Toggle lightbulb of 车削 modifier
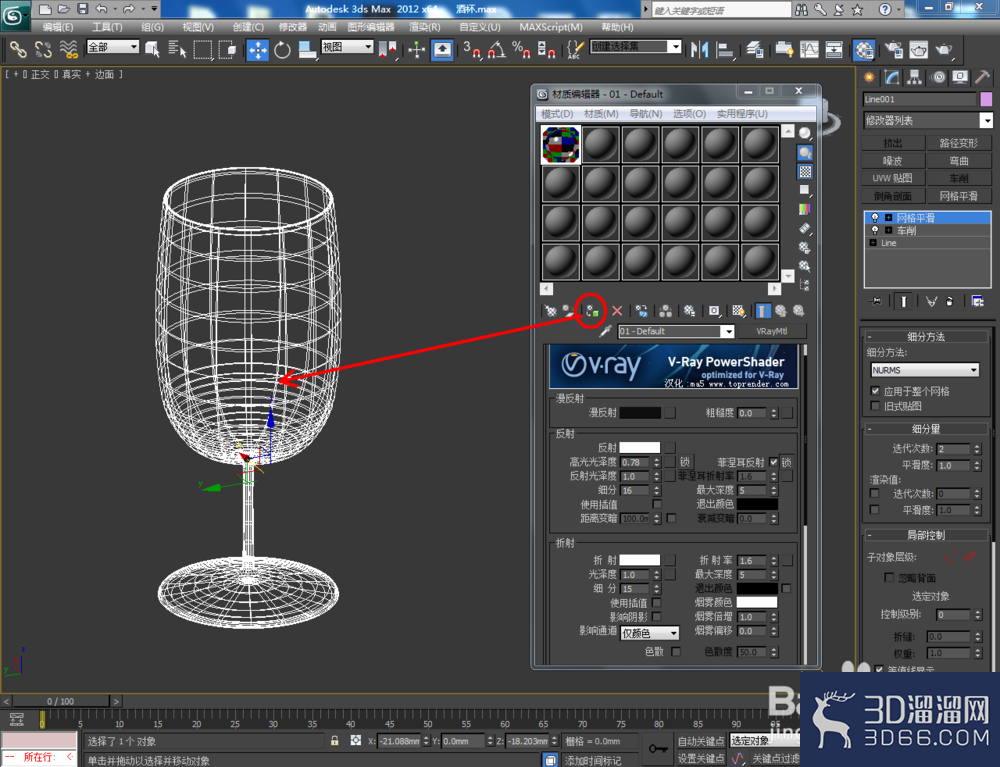This screenshot has width=1000, height=767. coord(875,230)
